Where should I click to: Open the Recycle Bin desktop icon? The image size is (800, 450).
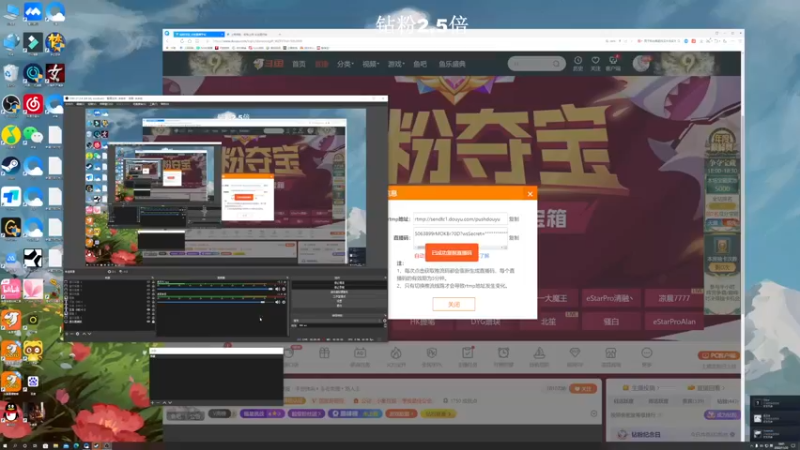11,73
